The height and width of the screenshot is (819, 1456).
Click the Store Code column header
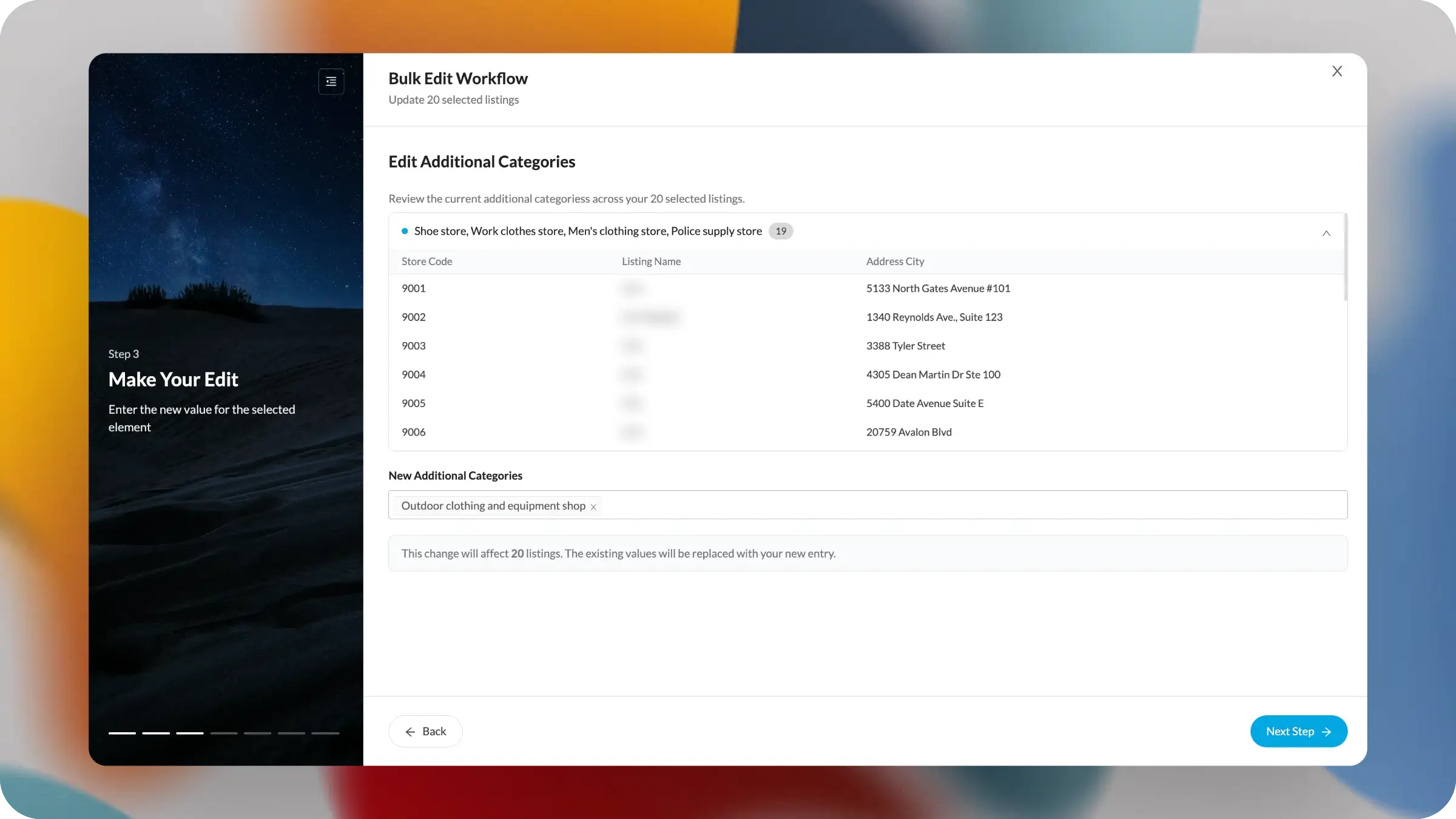(426, 261)
